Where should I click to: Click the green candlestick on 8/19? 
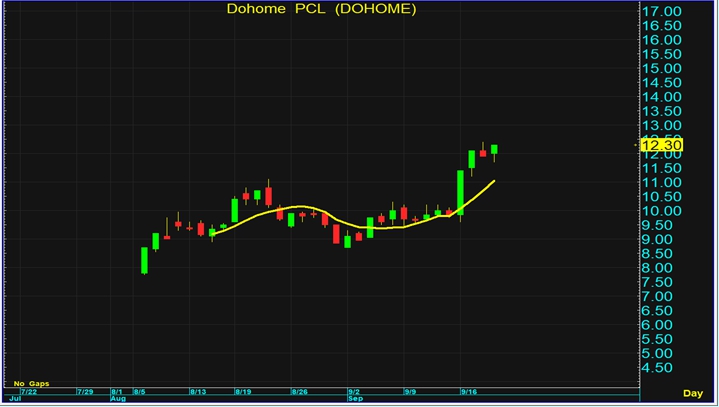(x=234, y=210)
